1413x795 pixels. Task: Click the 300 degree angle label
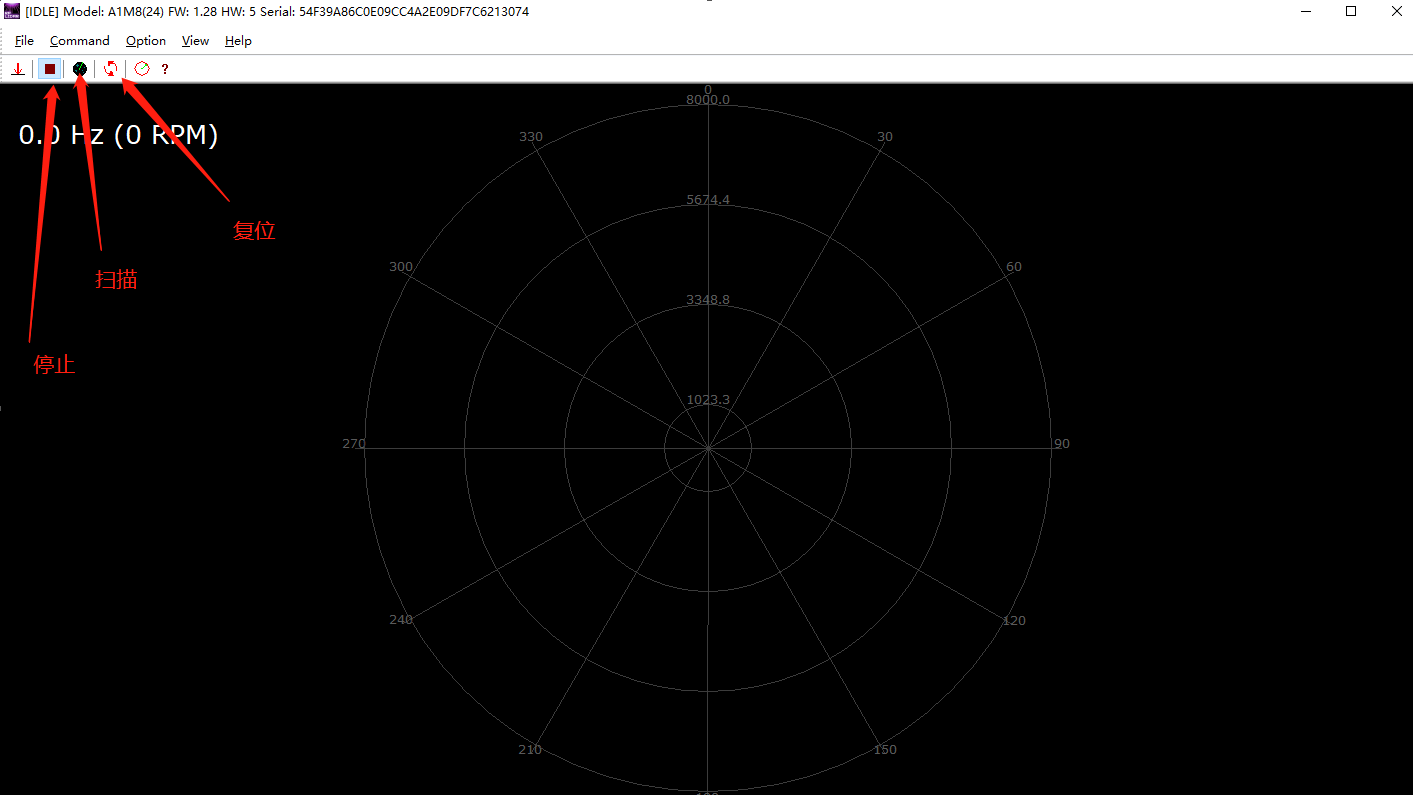coord(401,267)
